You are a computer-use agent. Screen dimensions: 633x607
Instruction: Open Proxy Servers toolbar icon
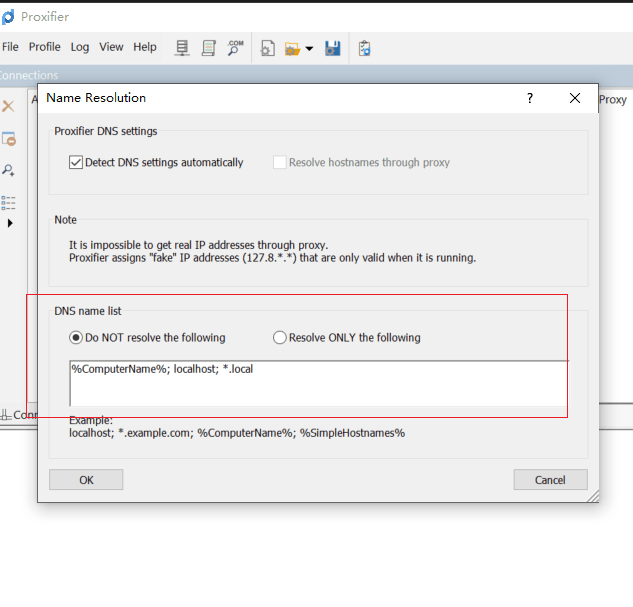(182, 48)
